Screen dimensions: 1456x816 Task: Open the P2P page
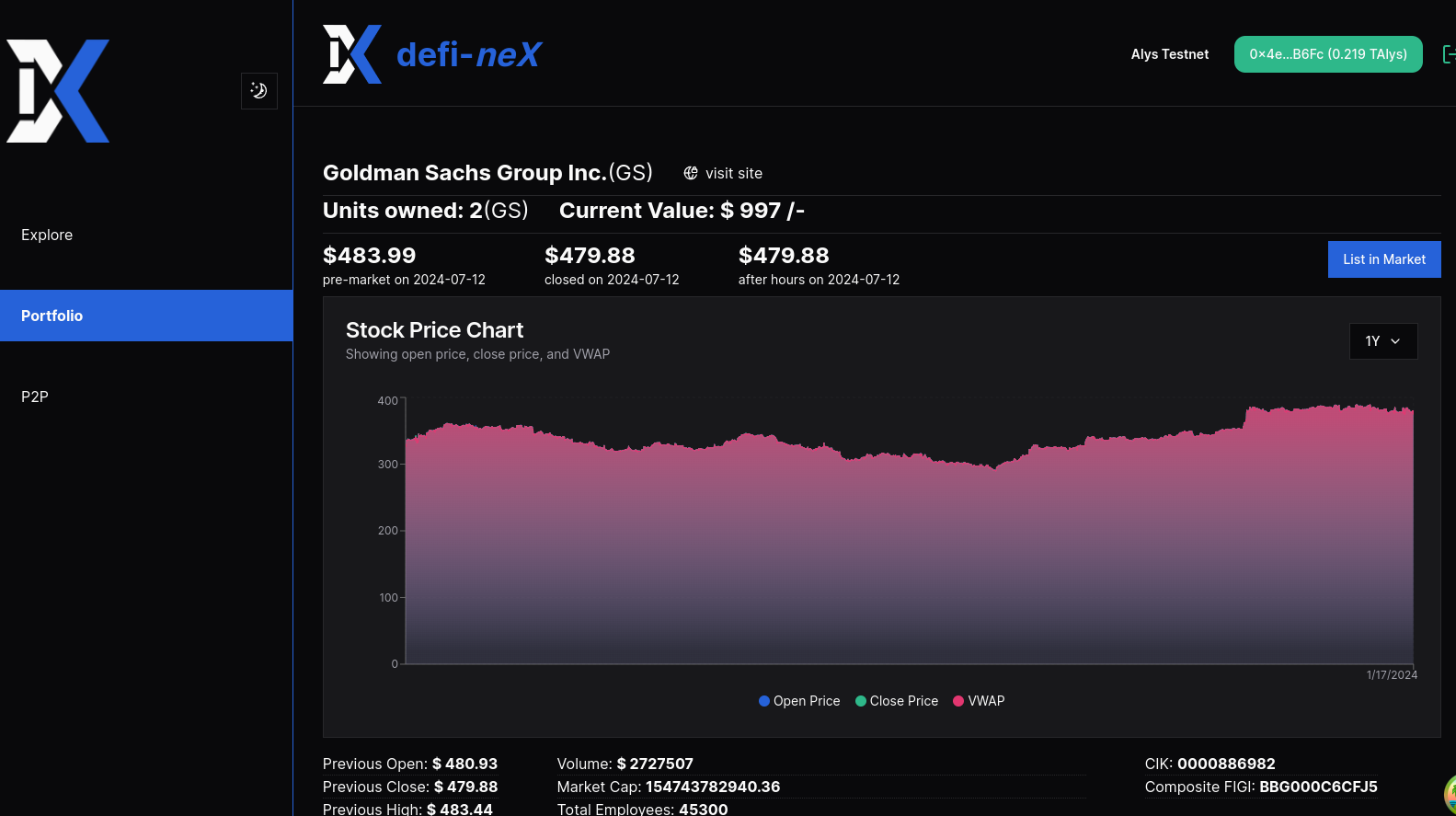(x=35, y=397)
